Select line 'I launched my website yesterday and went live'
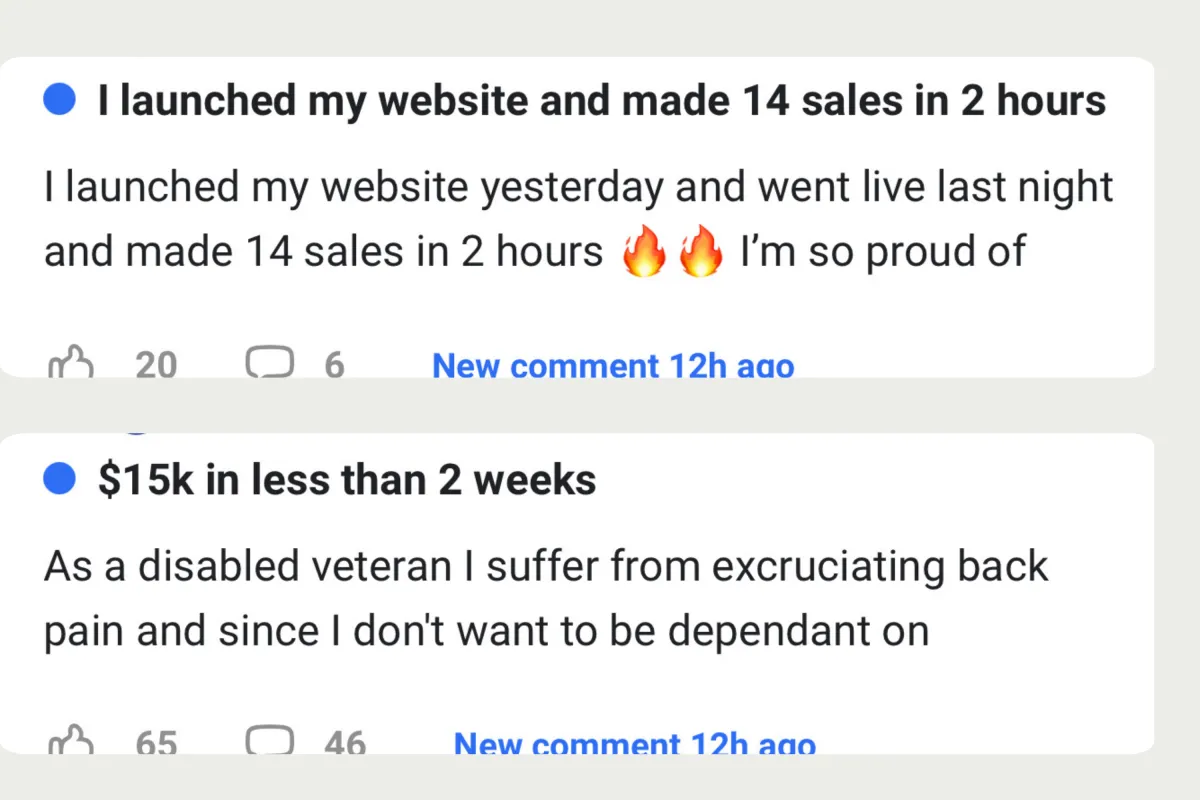Screen dimensions: 1200x800 (x=578, y=188)
